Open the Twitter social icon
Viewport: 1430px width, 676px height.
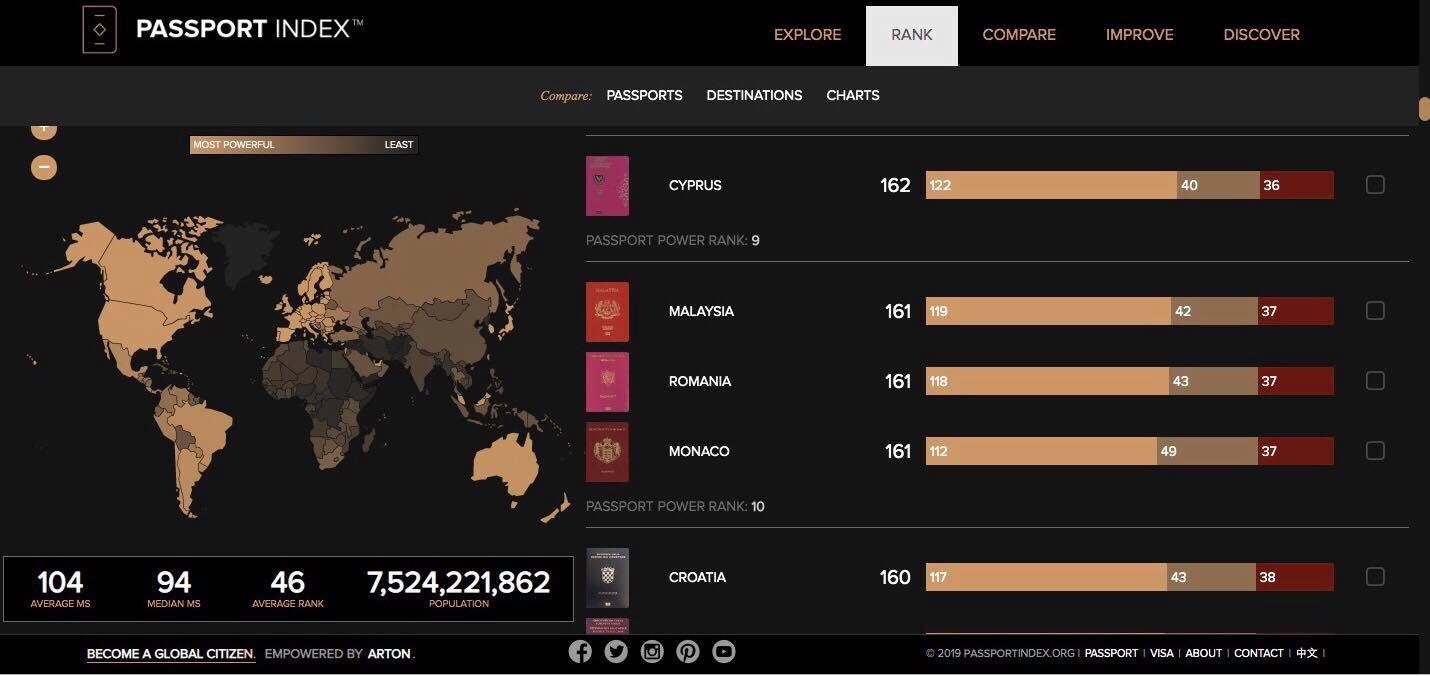click(616, 652)
